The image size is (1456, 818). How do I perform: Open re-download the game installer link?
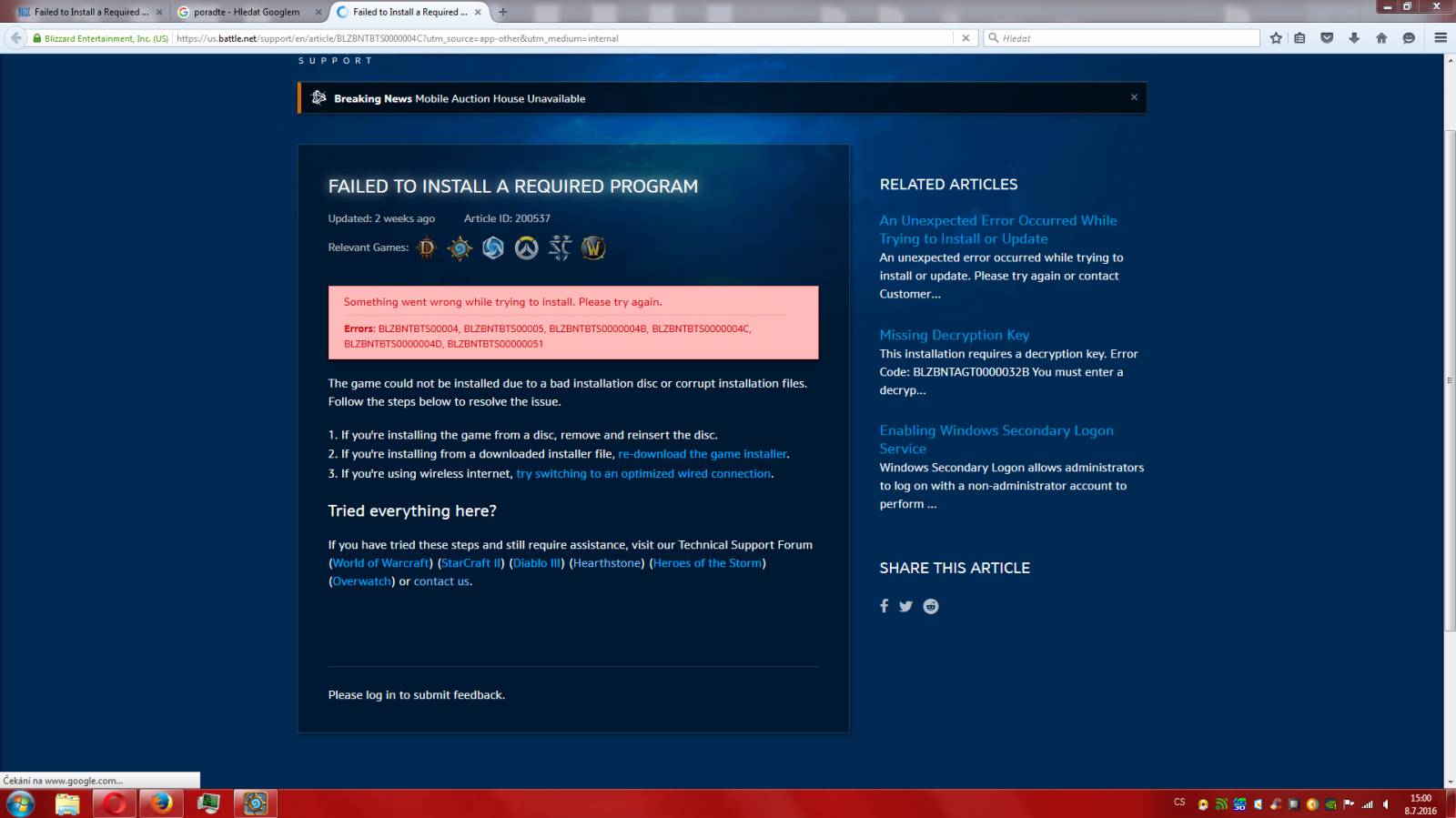click(703, 454)
